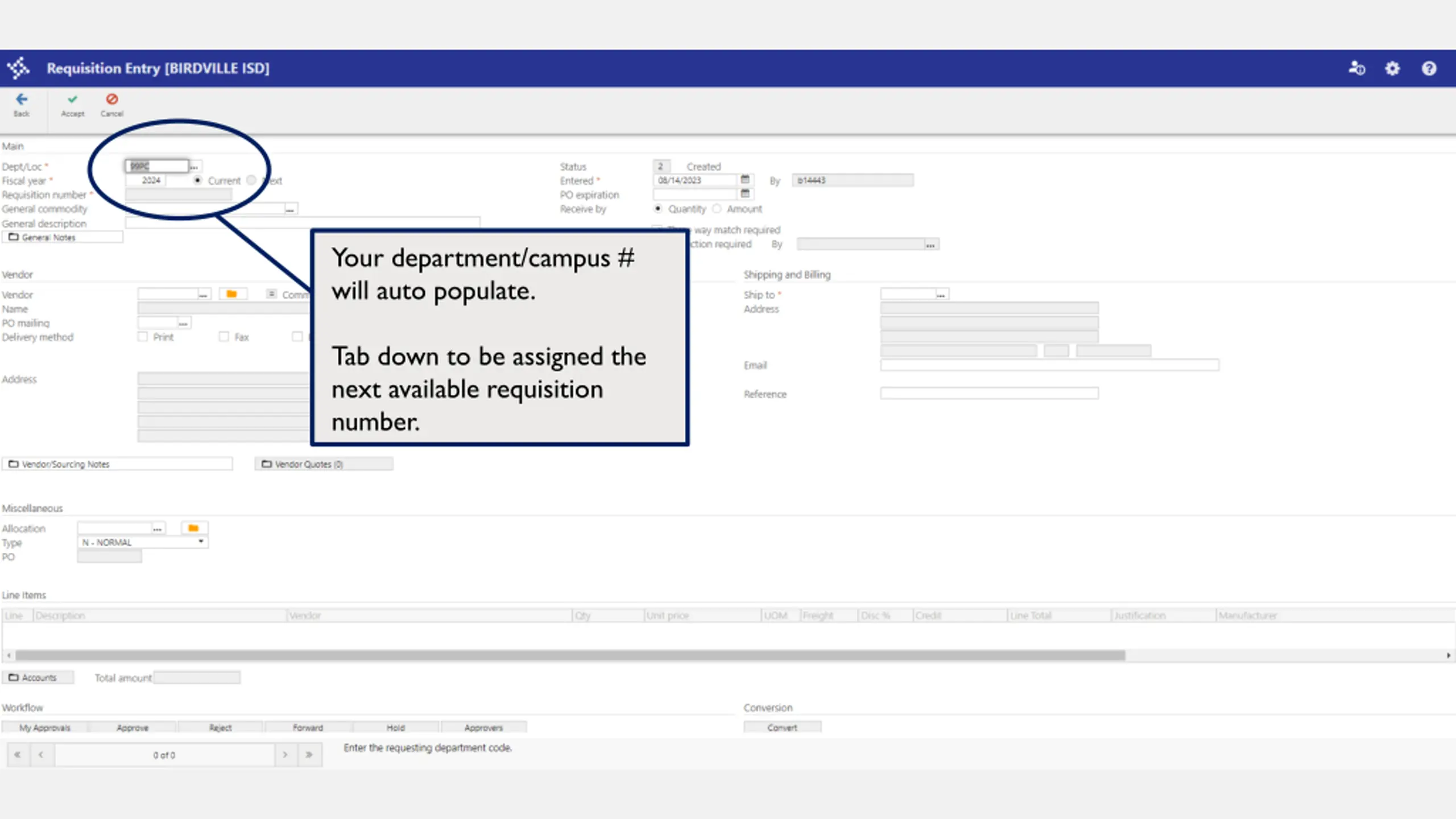The height and width of the screenshot is (819, 1456).
Task: Click the Approve workflow button
Action: coord(133,727)
